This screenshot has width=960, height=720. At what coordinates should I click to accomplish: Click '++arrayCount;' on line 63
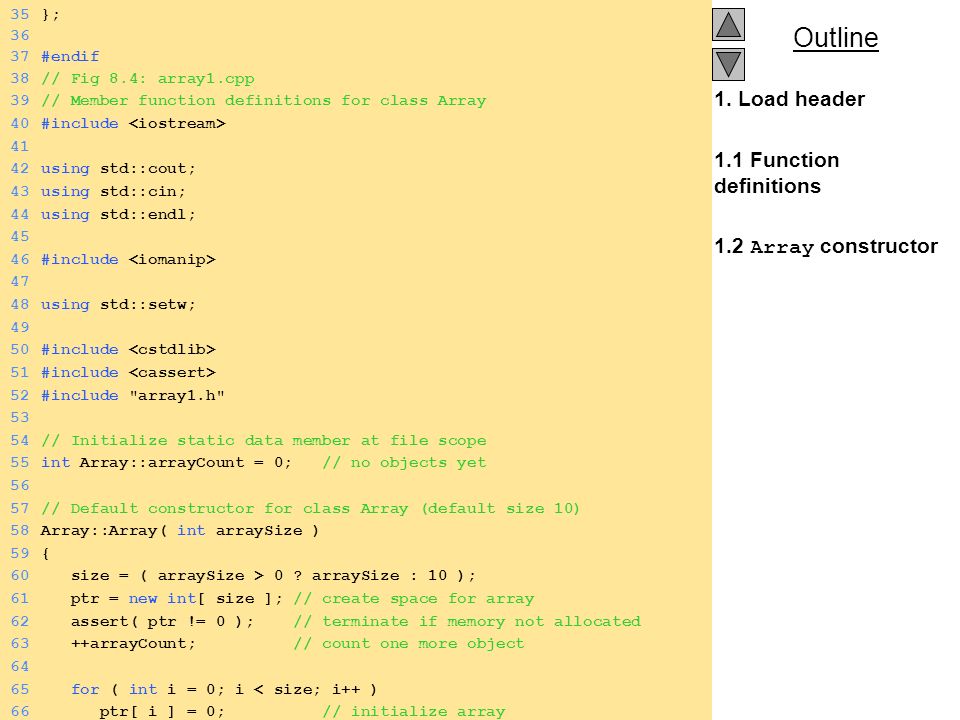click(133, 643)
